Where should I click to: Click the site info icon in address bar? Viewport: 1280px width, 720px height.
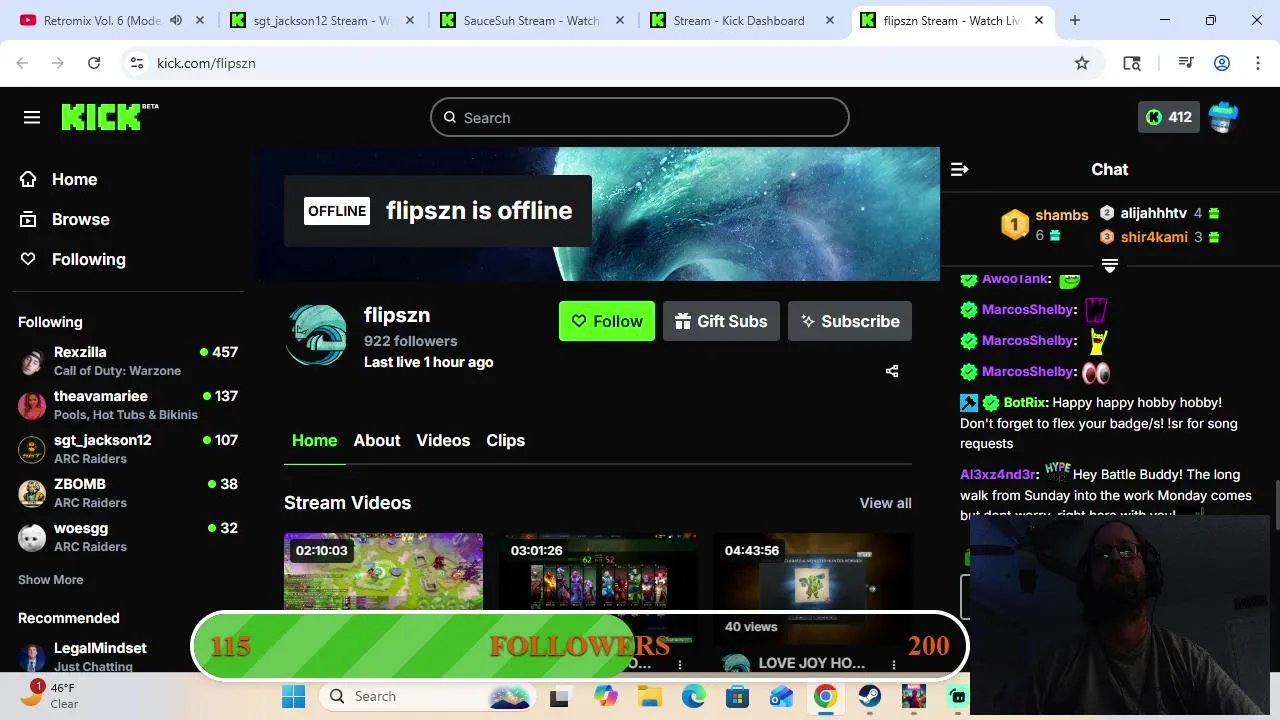pyautogui.click(x=137, y=63)
